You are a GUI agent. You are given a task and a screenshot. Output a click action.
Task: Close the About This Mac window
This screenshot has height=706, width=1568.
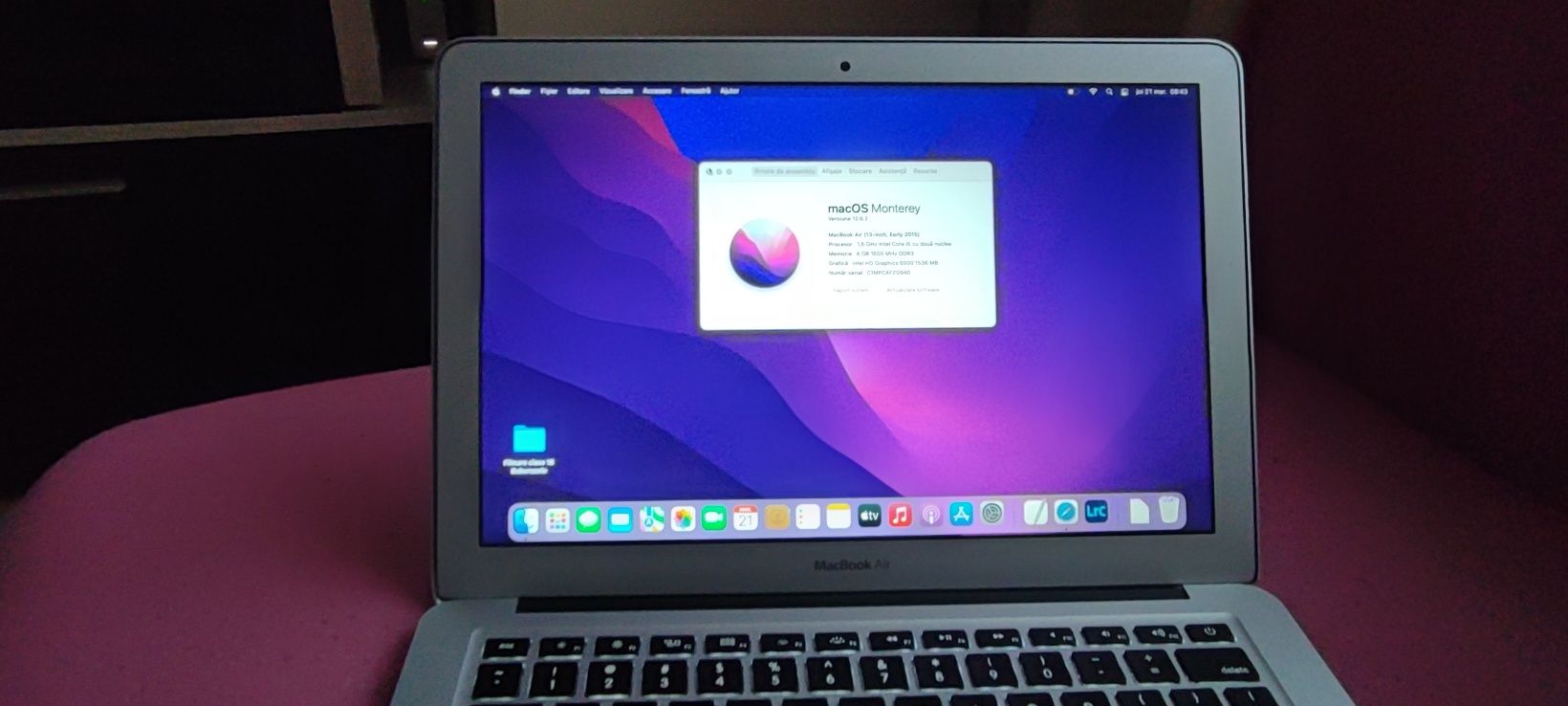pyautogui.click(x=709, y=172)
